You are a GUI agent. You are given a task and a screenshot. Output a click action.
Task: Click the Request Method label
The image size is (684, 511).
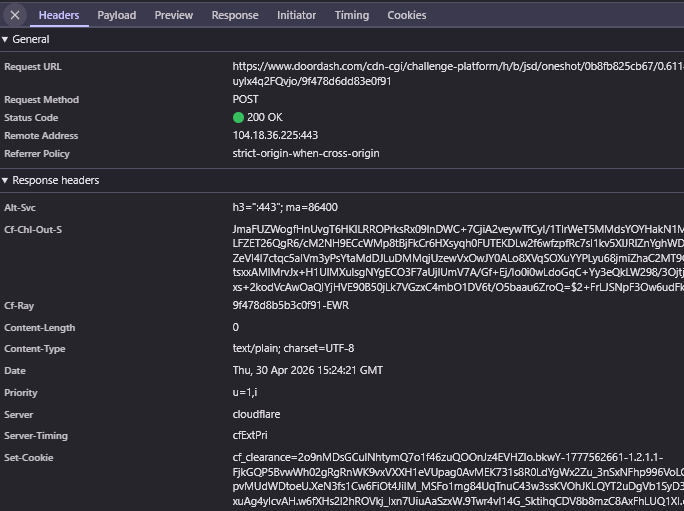click(x=41, y=99)
